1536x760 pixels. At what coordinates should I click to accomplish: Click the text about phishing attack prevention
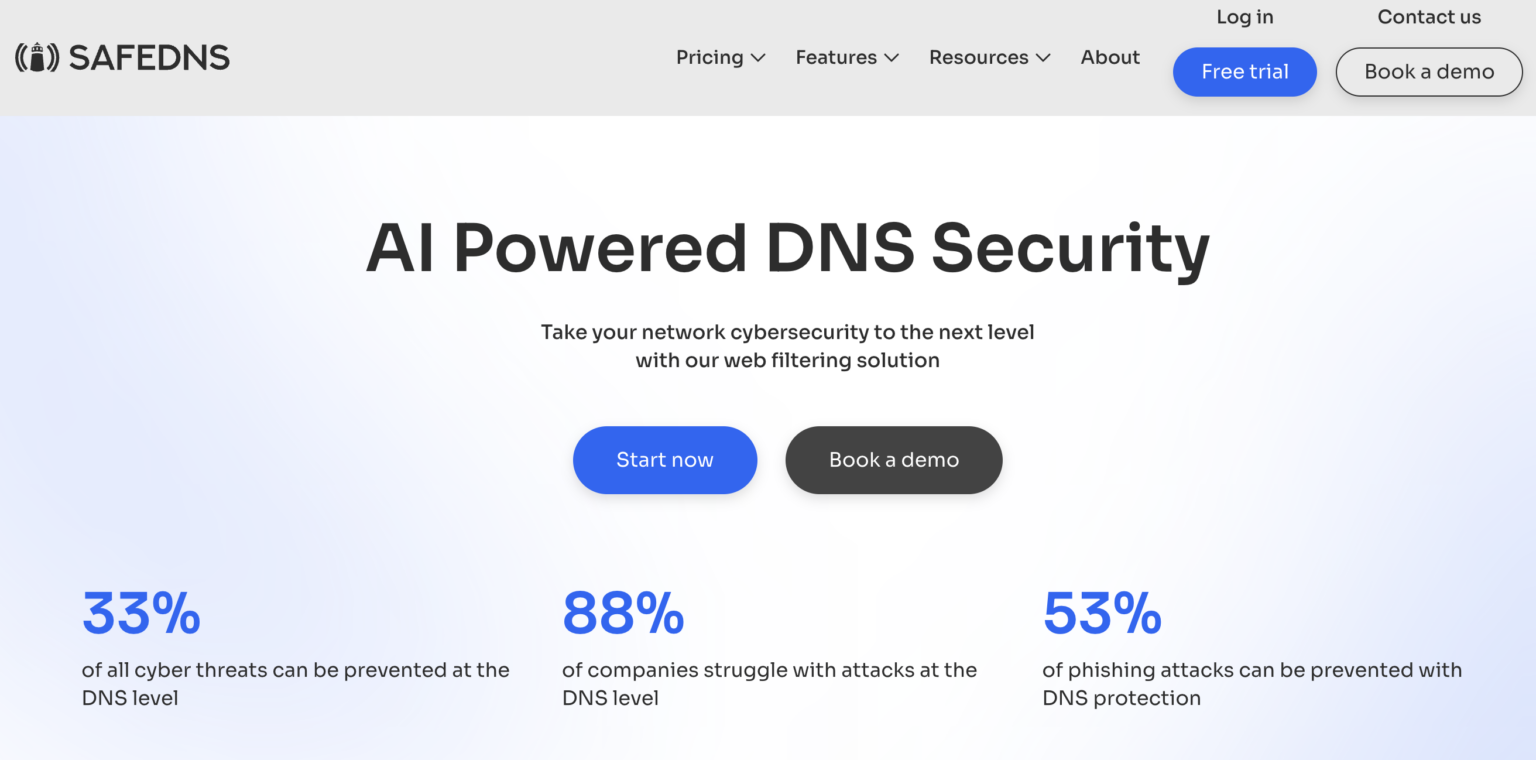[x=1251, y=684]
